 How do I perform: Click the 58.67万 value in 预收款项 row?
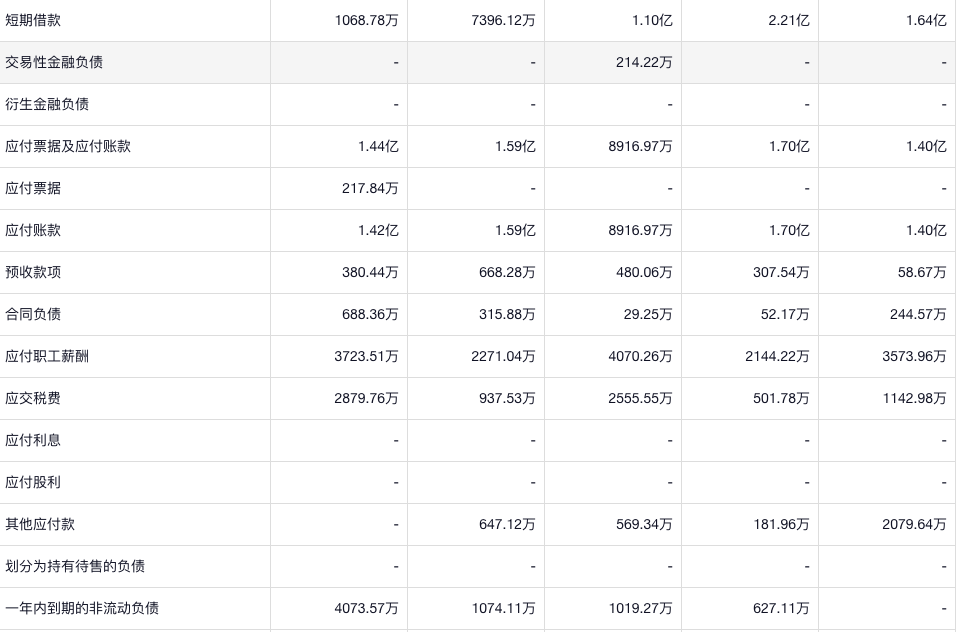[x=922, y=272]
